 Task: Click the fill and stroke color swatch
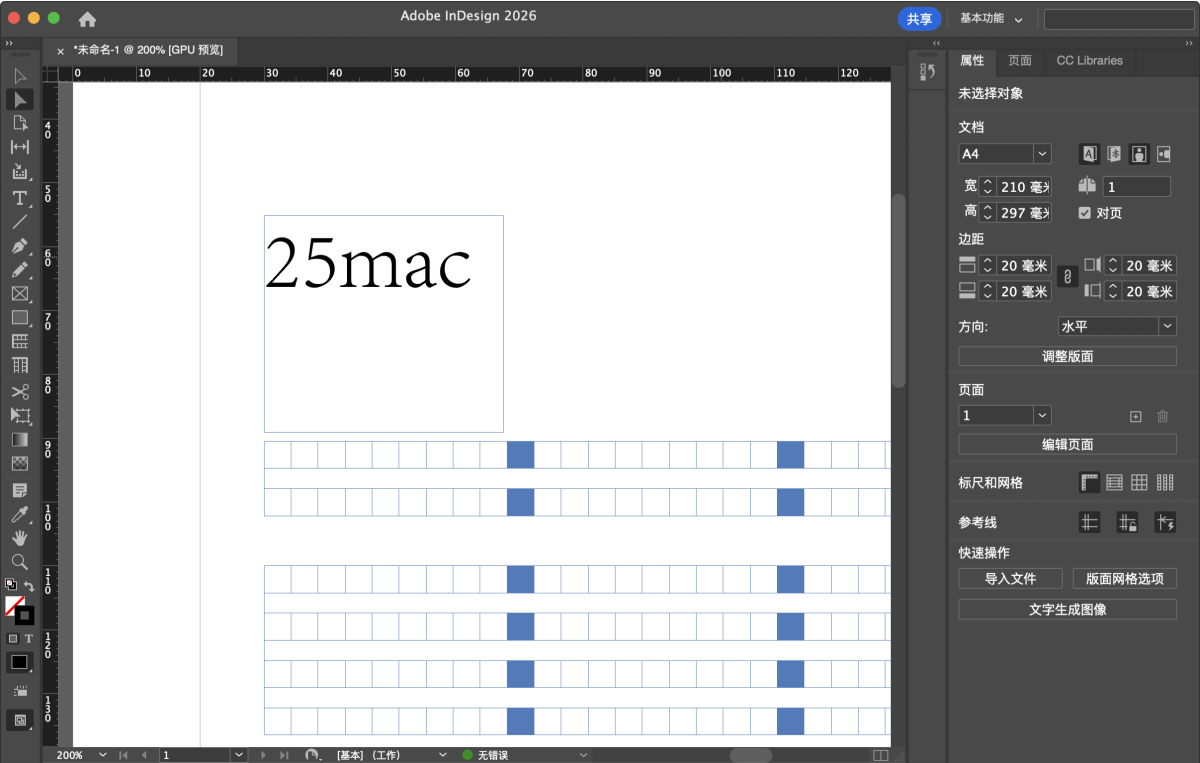point(16,609)
